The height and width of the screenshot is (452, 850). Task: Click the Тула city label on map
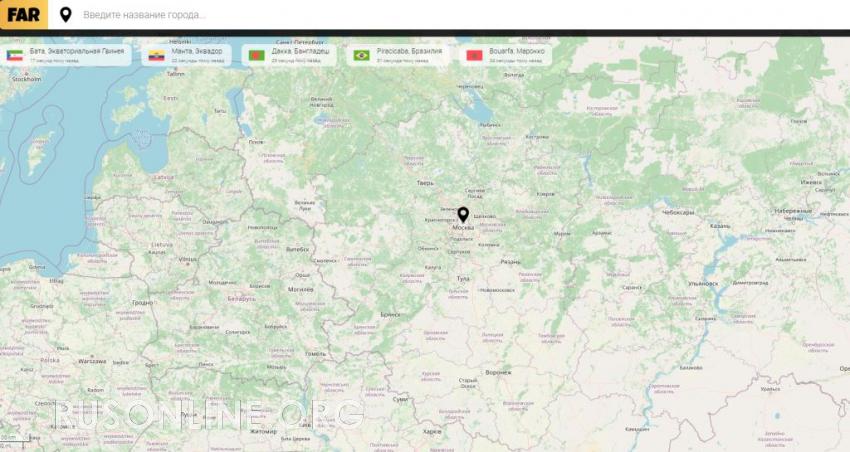463,279
